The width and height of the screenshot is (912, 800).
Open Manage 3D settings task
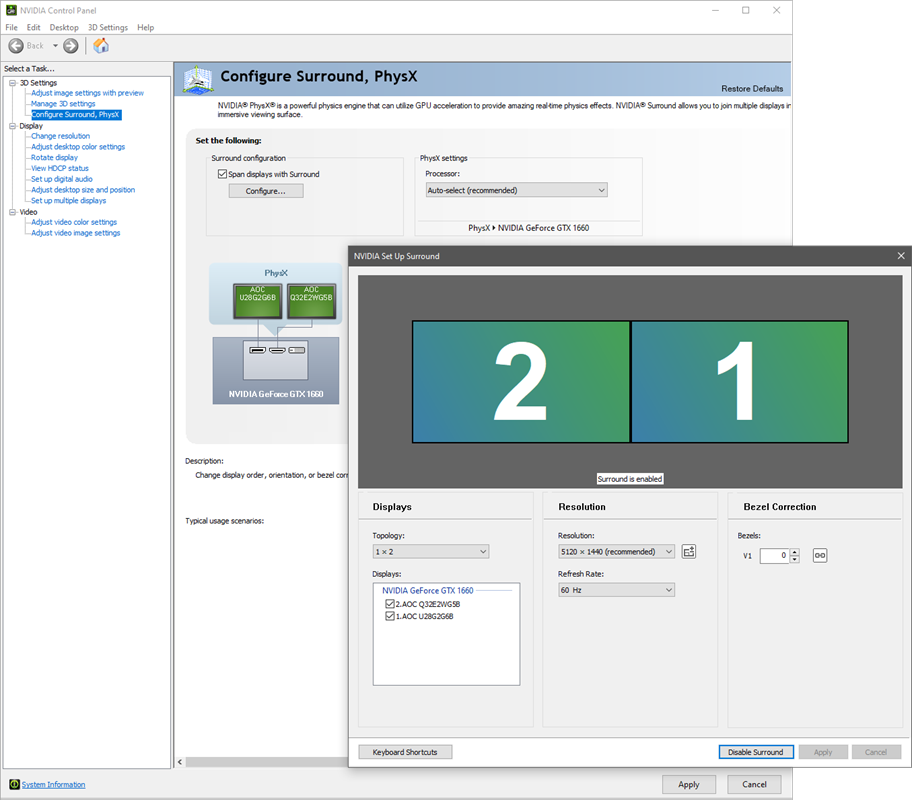[x=63, y=104]
